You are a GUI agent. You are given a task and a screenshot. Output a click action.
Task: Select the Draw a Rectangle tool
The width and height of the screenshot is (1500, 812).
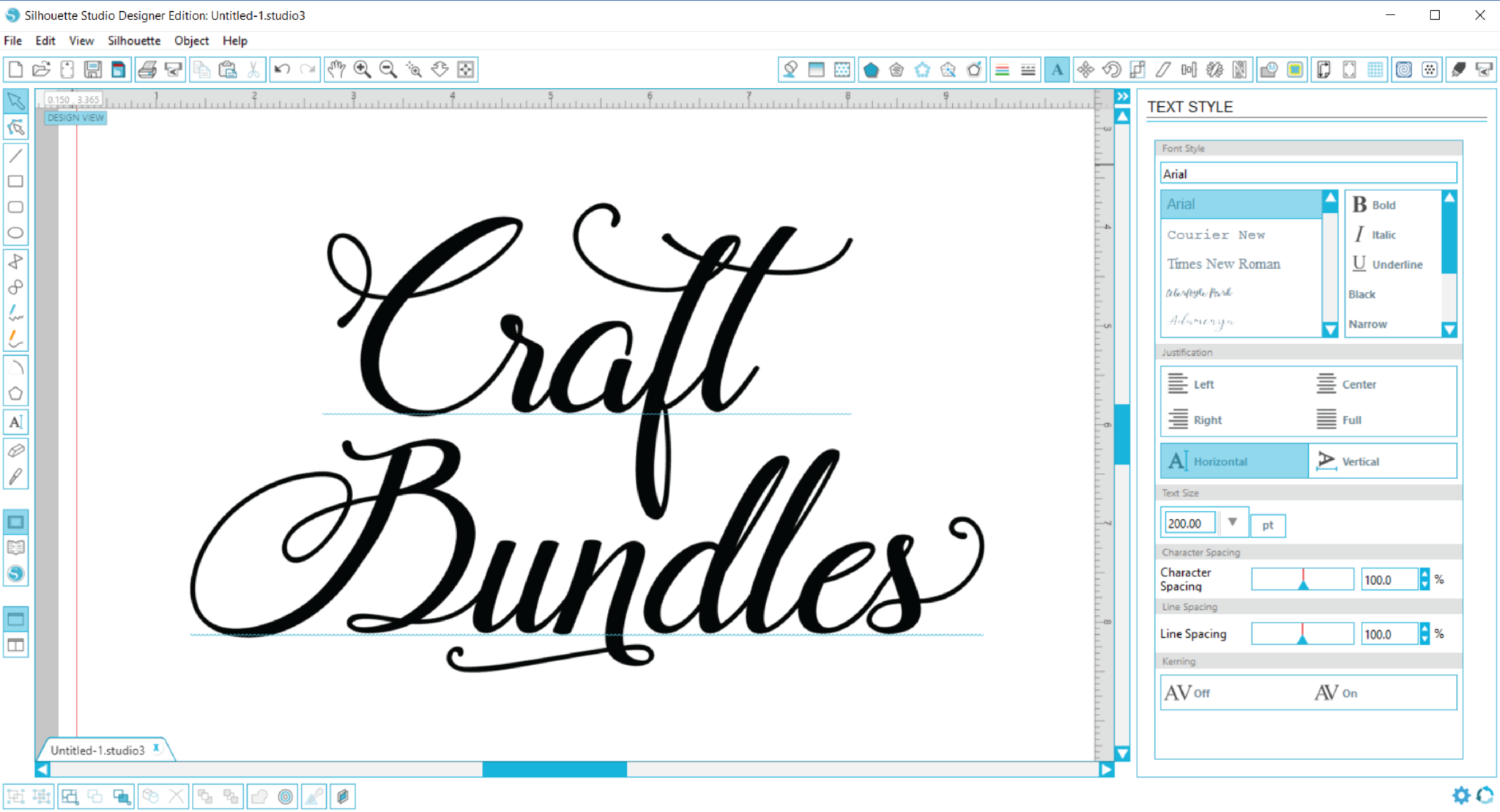tap(15, 181)
